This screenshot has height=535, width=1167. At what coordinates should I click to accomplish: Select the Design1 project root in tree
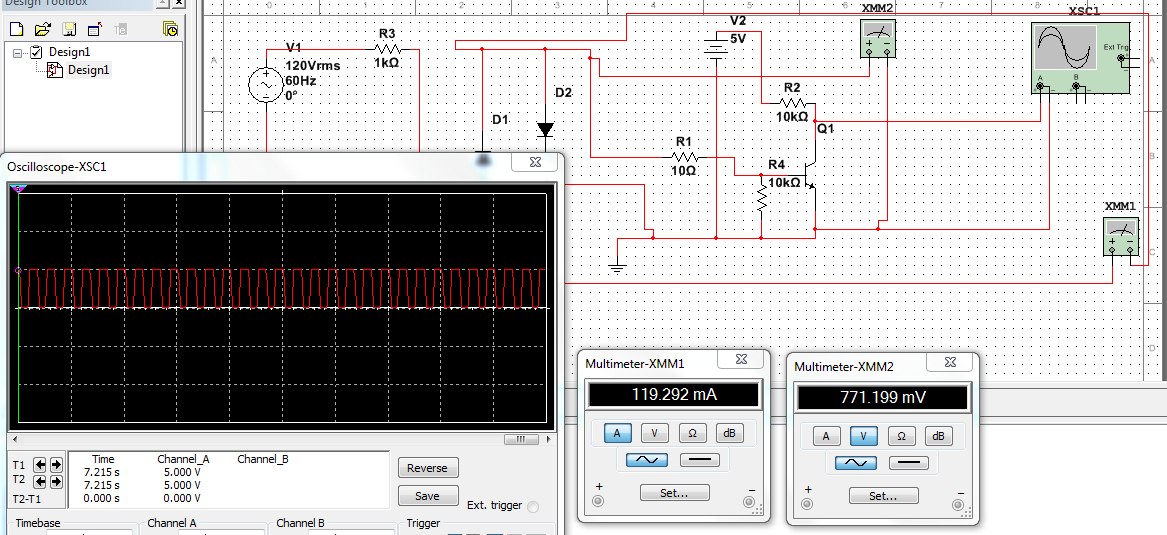[x=68, y=52]
